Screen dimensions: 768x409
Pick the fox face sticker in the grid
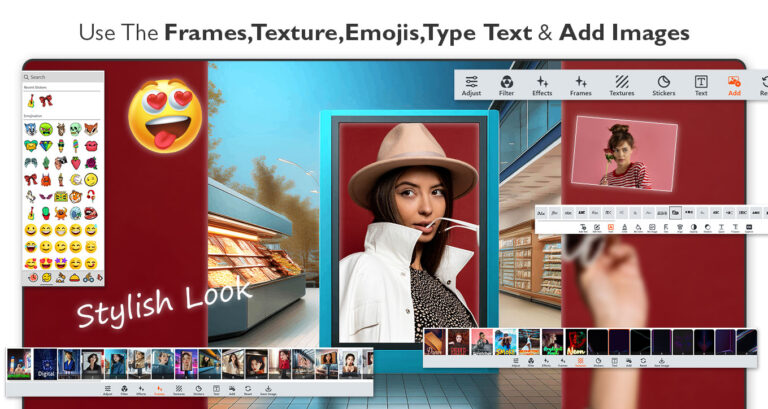pos(91,129)
